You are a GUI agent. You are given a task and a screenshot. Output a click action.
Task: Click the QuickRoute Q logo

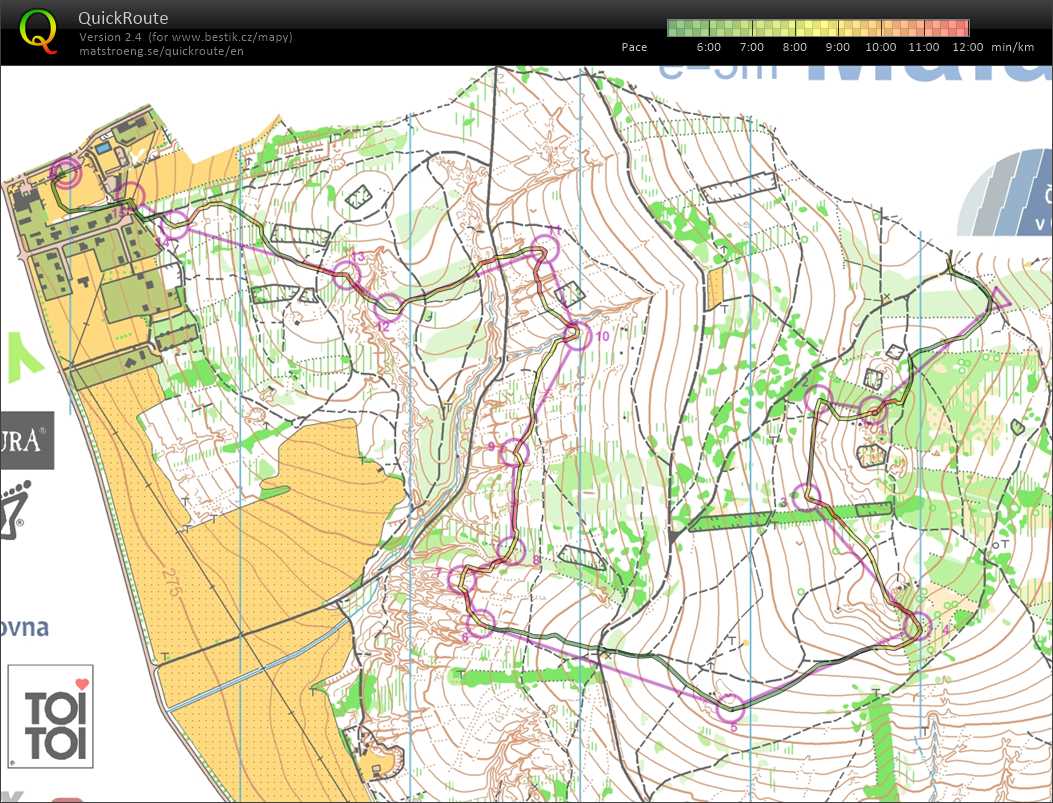coord(38,30)
